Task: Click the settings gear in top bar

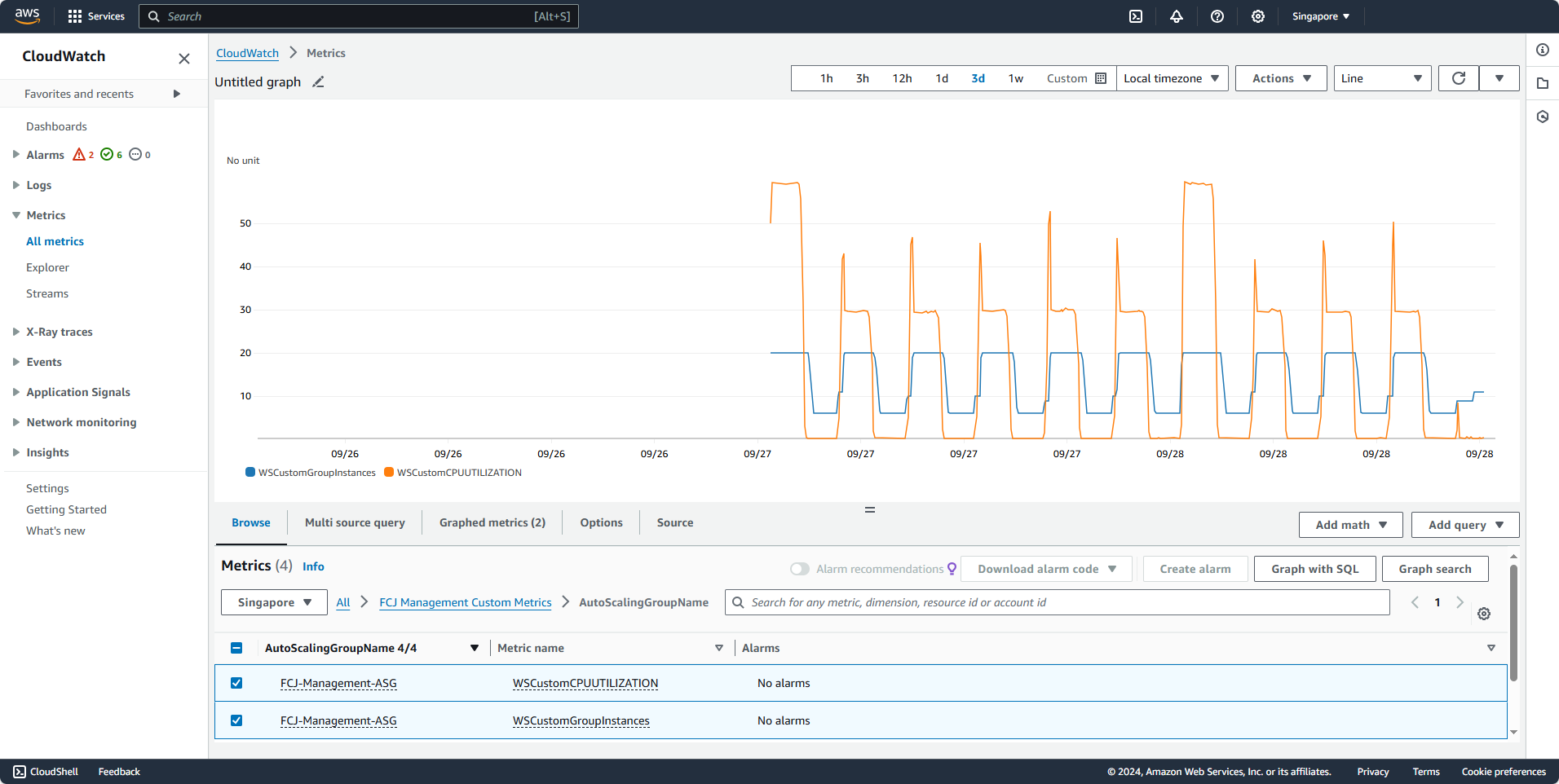Action: coord(1257,16)
